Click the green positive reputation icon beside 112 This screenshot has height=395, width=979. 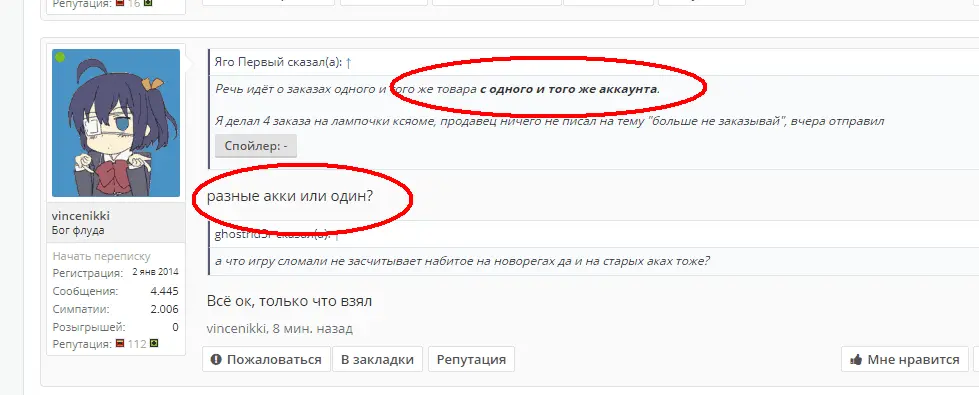(x=154, y=343)
